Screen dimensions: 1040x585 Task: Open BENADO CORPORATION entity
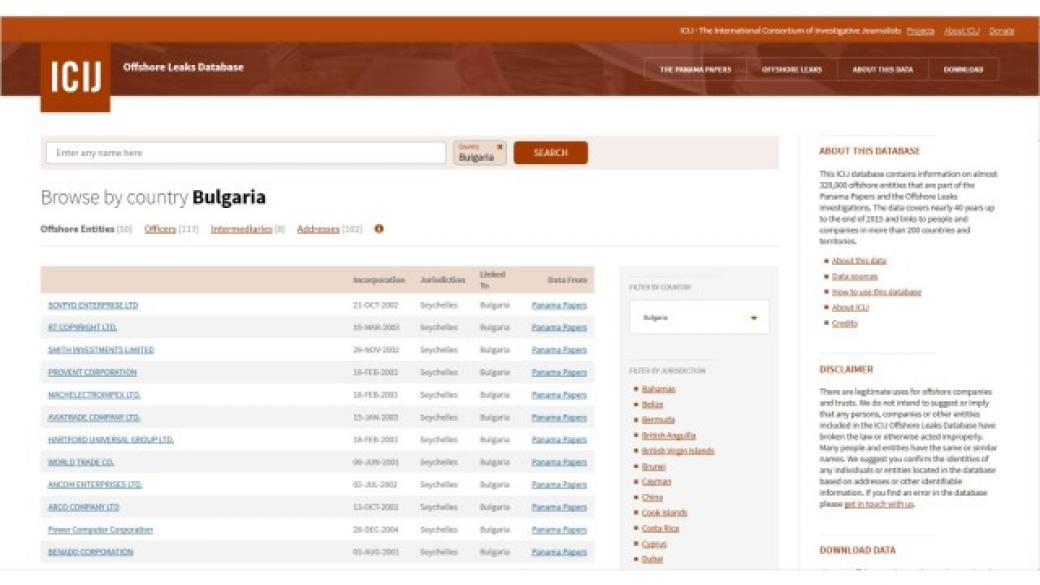click(x=90, y=552)
